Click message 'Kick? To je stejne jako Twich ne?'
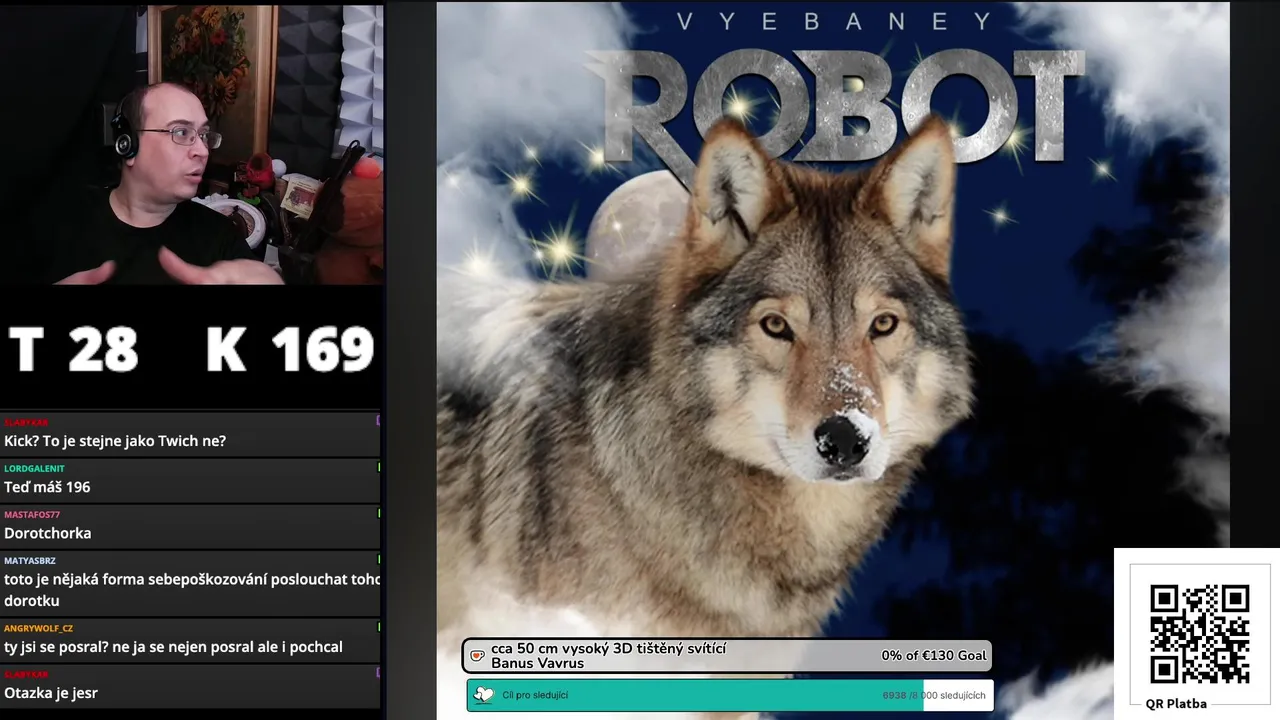This screenshot has width=1280, height=720. tap(115, 441)
